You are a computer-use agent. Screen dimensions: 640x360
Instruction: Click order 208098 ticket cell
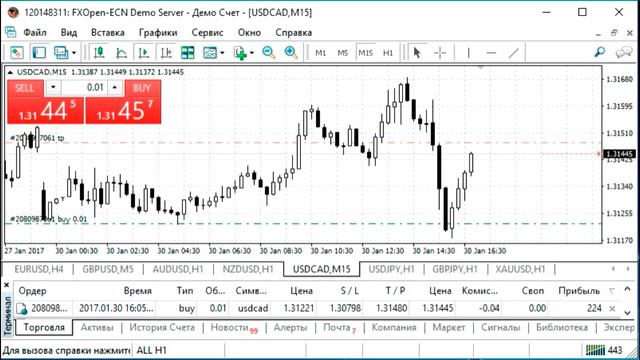49,308
